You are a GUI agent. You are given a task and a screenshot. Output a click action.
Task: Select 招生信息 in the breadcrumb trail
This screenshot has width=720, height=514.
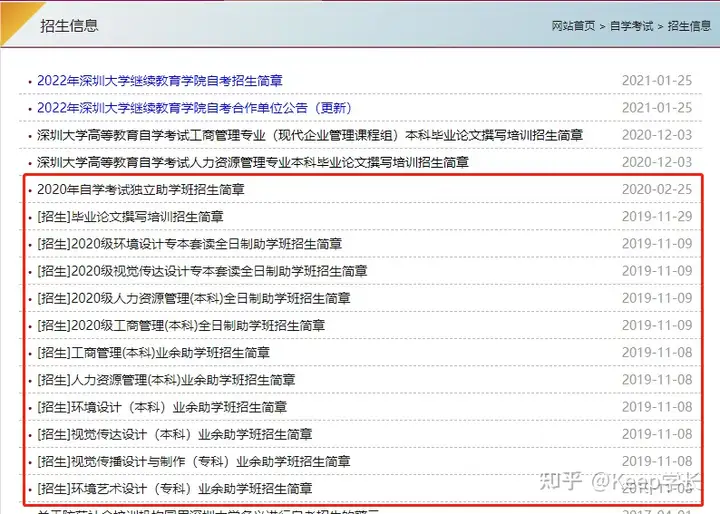pyautogui.click(x=689, y=26)
